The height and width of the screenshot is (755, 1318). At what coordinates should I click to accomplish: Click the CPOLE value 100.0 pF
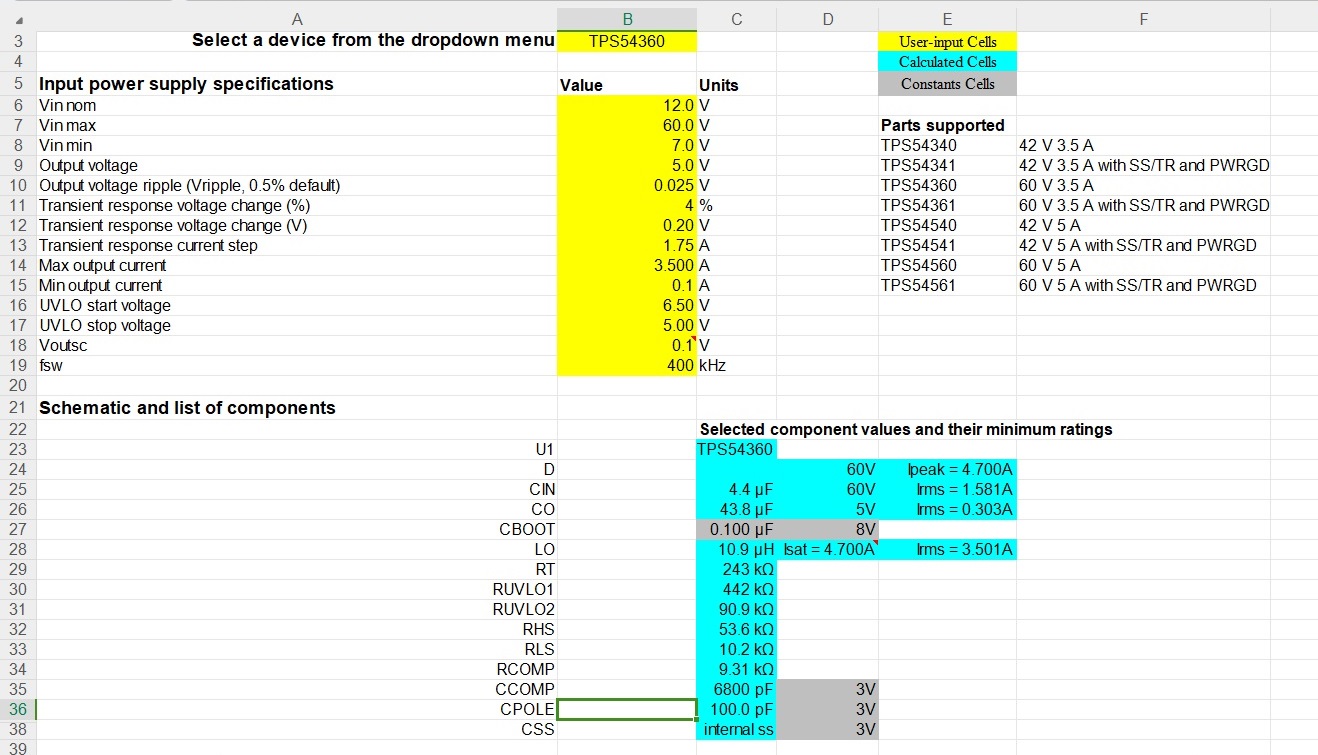737,709
